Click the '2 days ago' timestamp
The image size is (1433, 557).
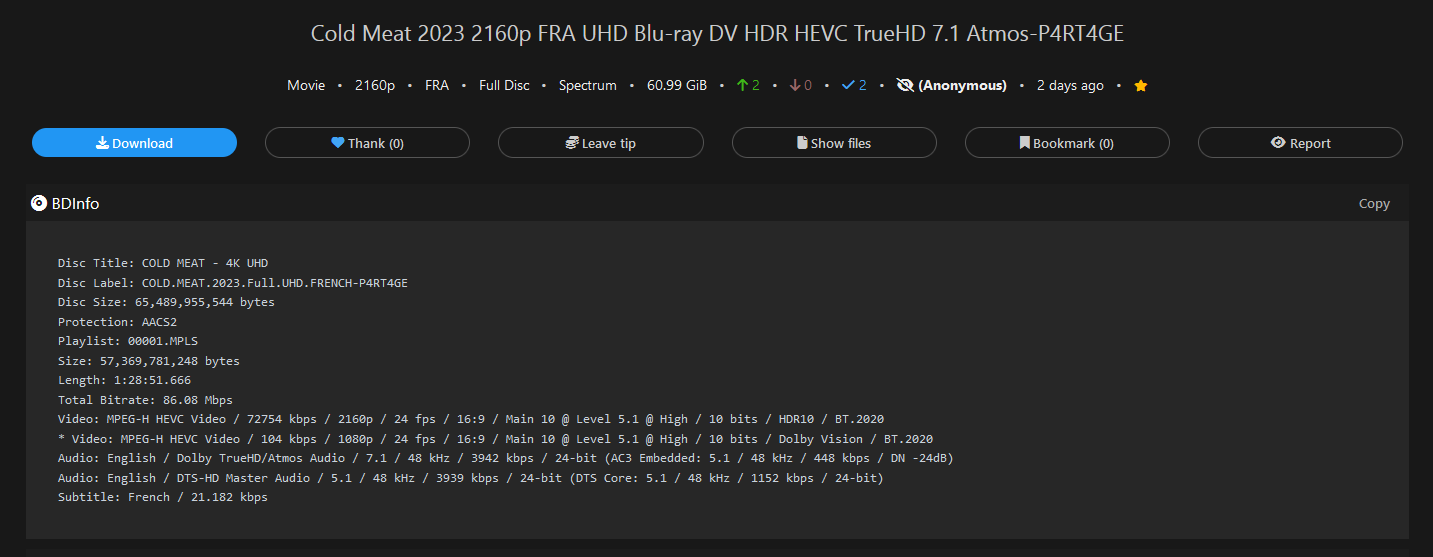tap(1070, 86)
